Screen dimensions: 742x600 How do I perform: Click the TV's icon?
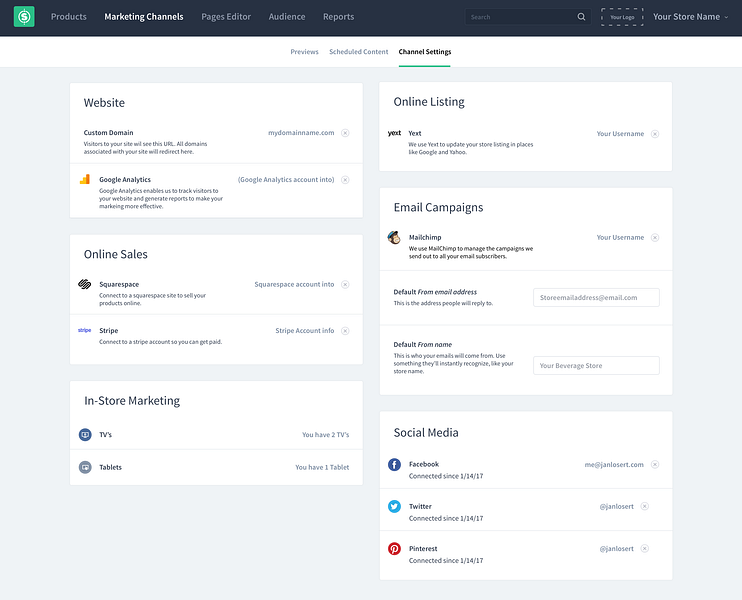tap(85, 434)
